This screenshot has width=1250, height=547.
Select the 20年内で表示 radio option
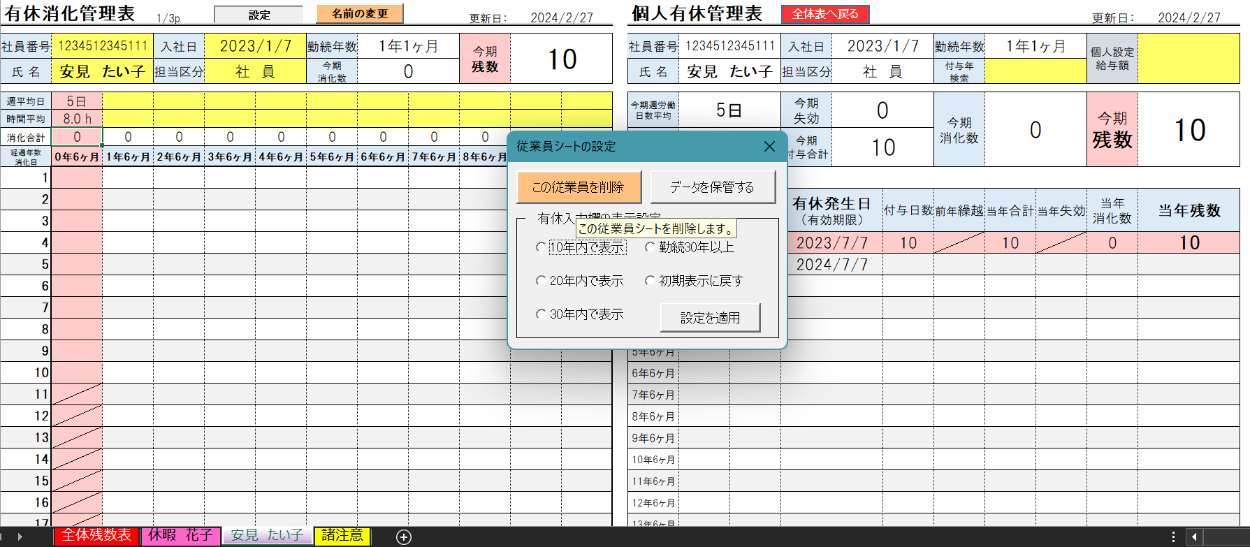542,281
